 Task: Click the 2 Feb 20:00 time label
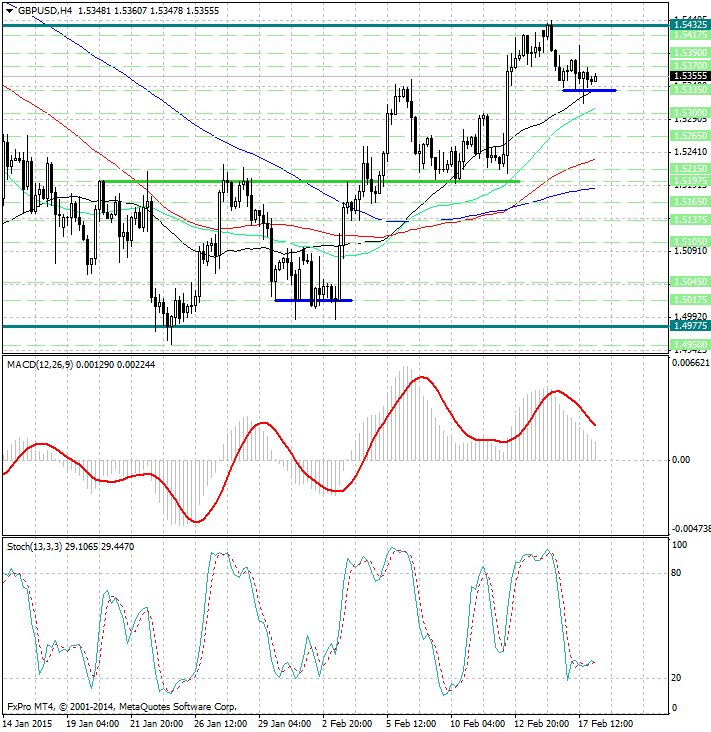(x=348, y=724)
